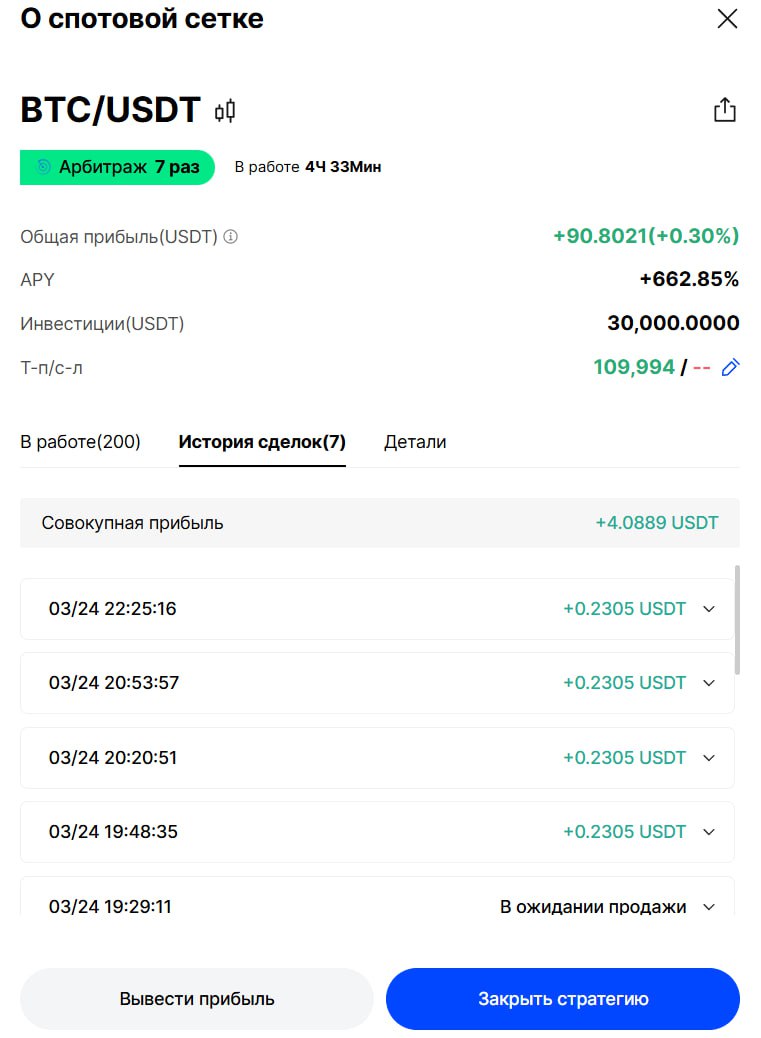Click the APY value +662.85%
This screenshot has height=1038, width=761.
pyautogui.click(x=689, y=279)
